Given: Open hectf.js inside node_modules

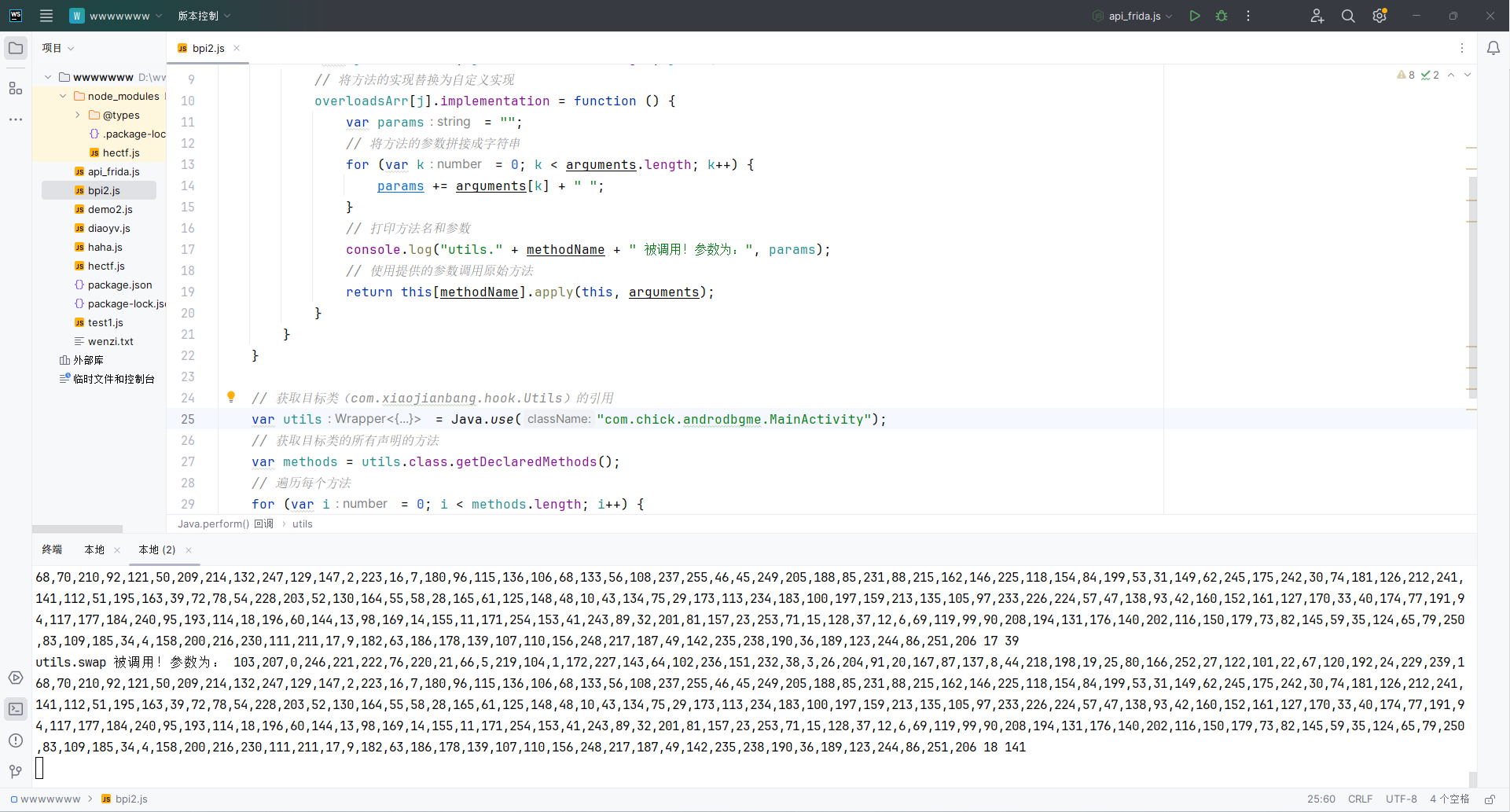Looking at the screenshot, I should (x=121, y=152).
